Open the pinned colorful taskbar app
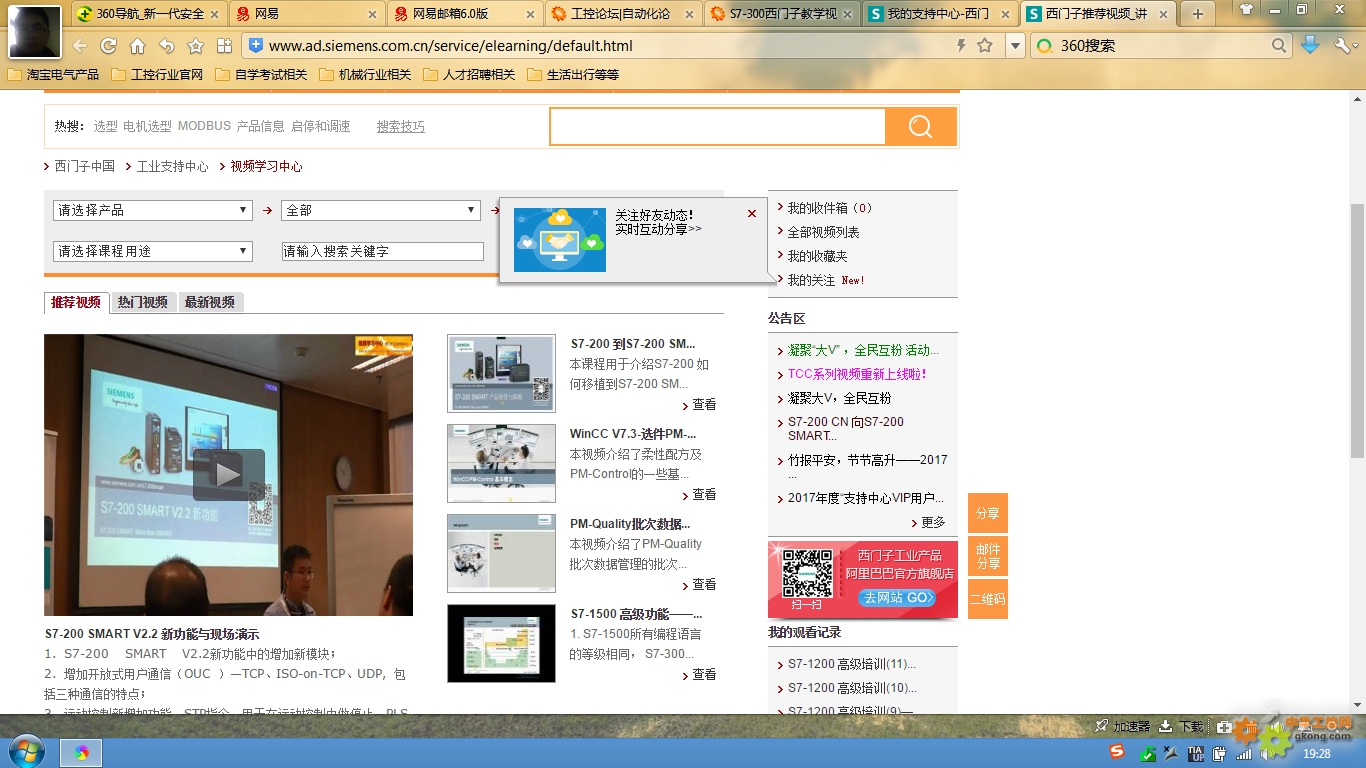 point(82,752)
